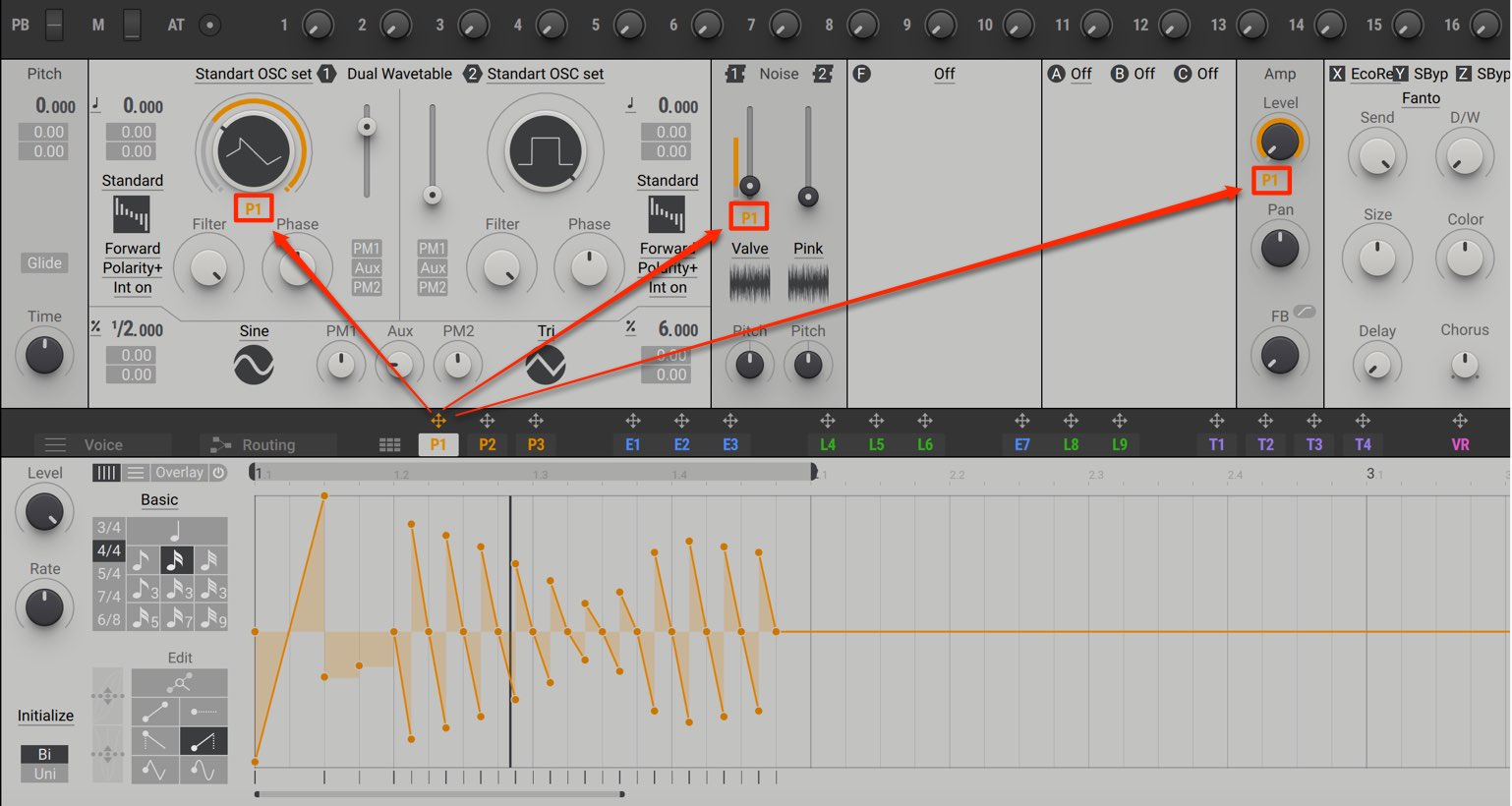The height and width of the screenshot is (806, 1512).
Task: Select the sixteenth note grid icon
Action: [x=176, y=560]
